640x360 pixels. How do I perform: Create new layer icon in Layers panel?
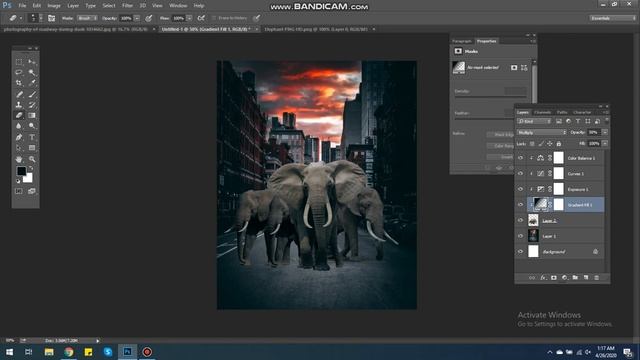point(586,278)
